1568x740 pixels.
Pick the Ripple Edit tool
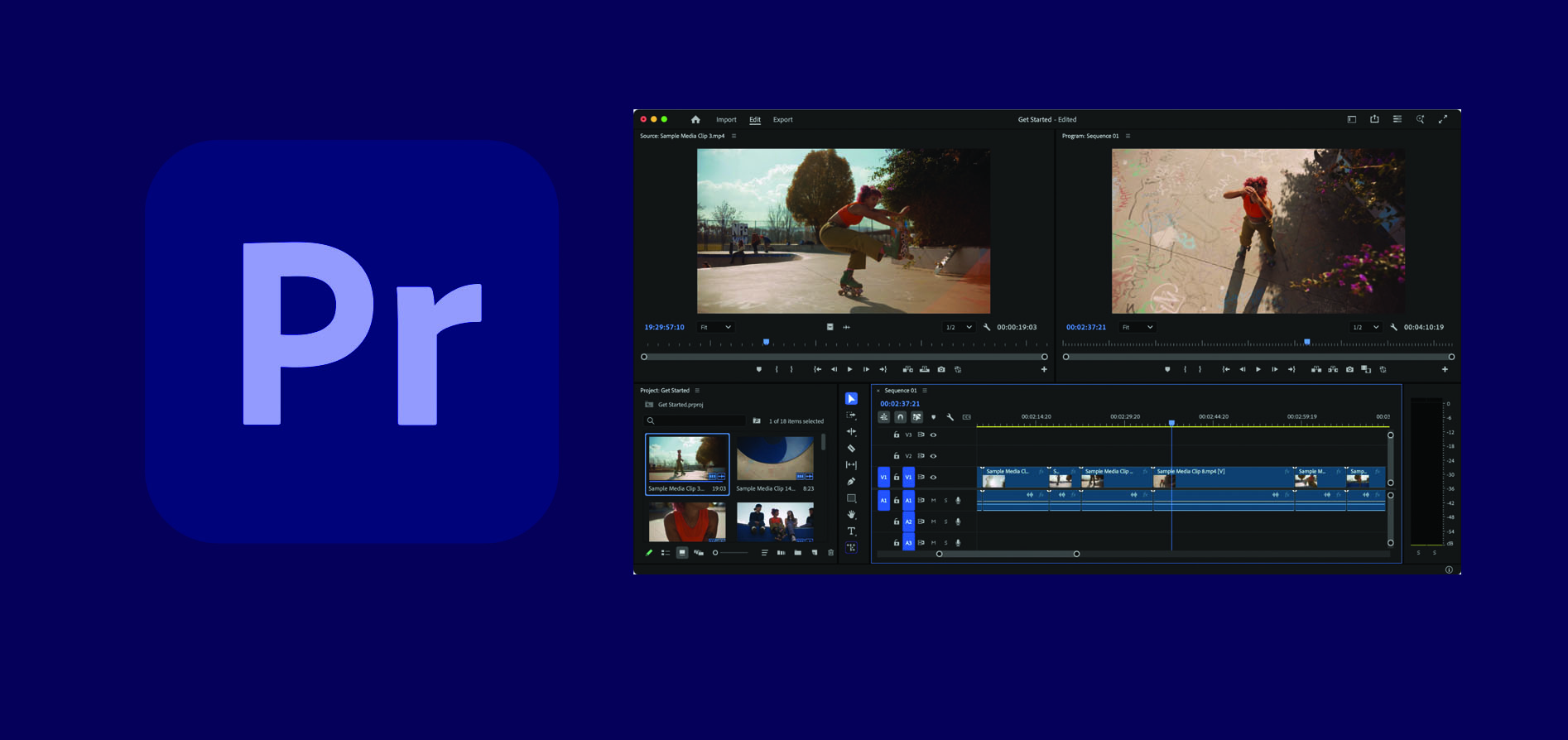point(851,432)
